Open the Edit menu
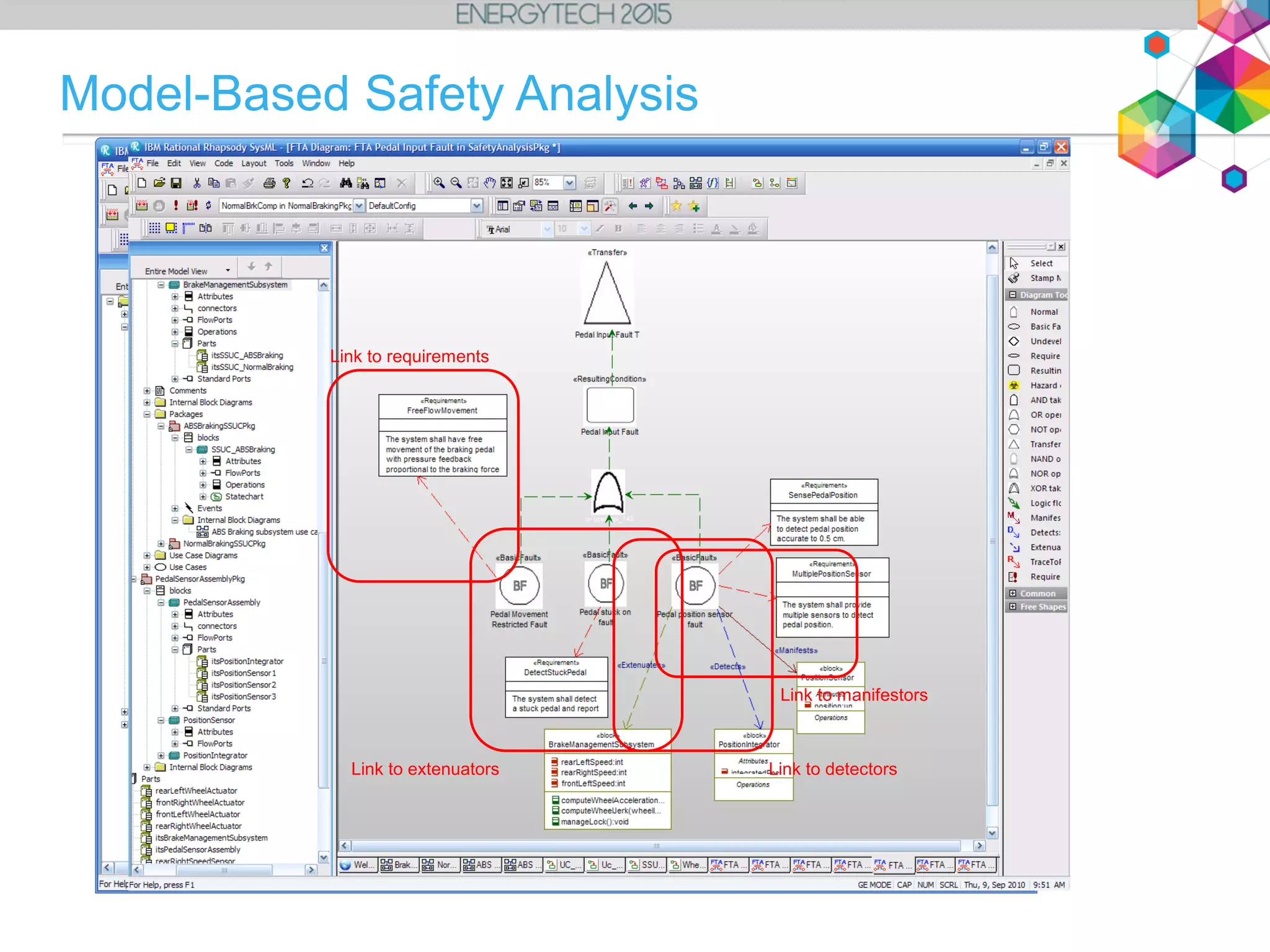The height and width of the screenshot is (952, 1270). pyautogui.click(x=174, y=164)
